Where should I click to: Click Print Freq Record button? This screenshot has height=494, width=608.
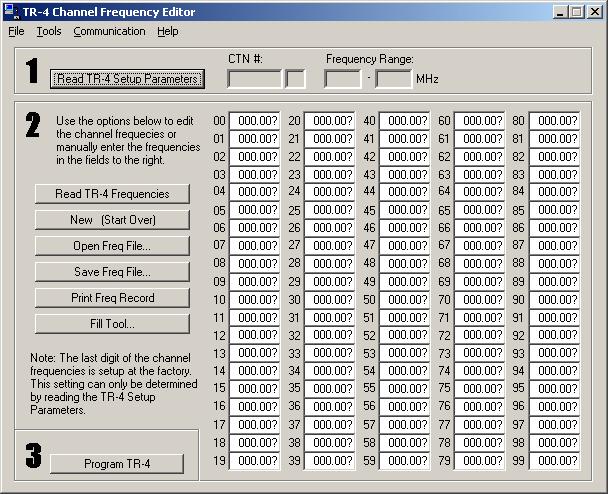click(112, 298)
